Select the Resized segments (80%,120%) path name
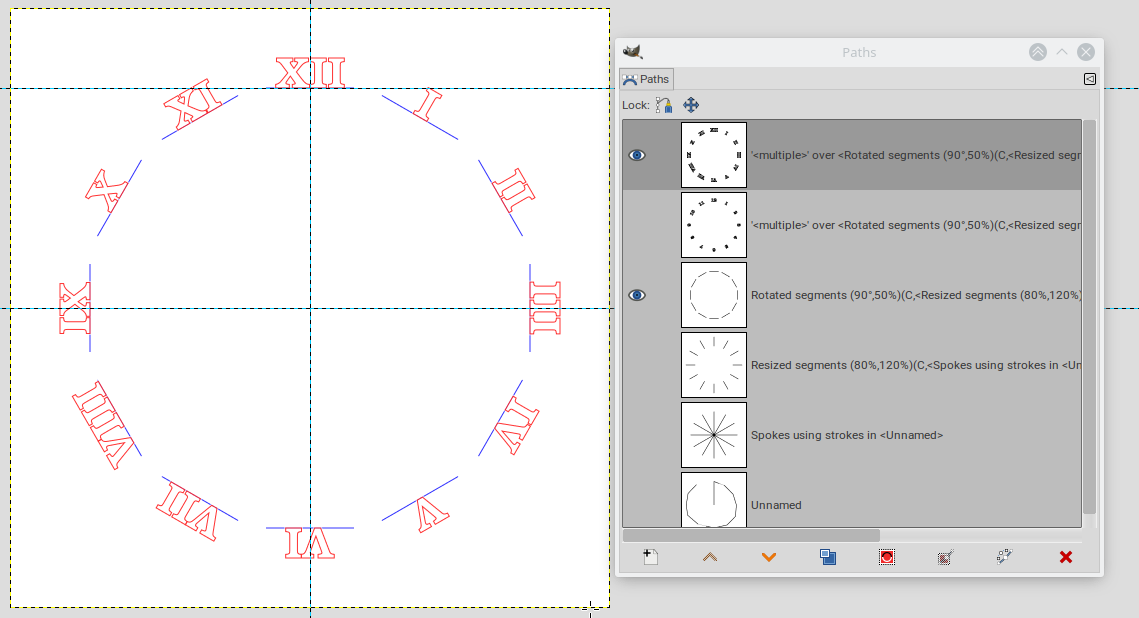Screen dimensions: 1139x618 (x=916, y=365)
